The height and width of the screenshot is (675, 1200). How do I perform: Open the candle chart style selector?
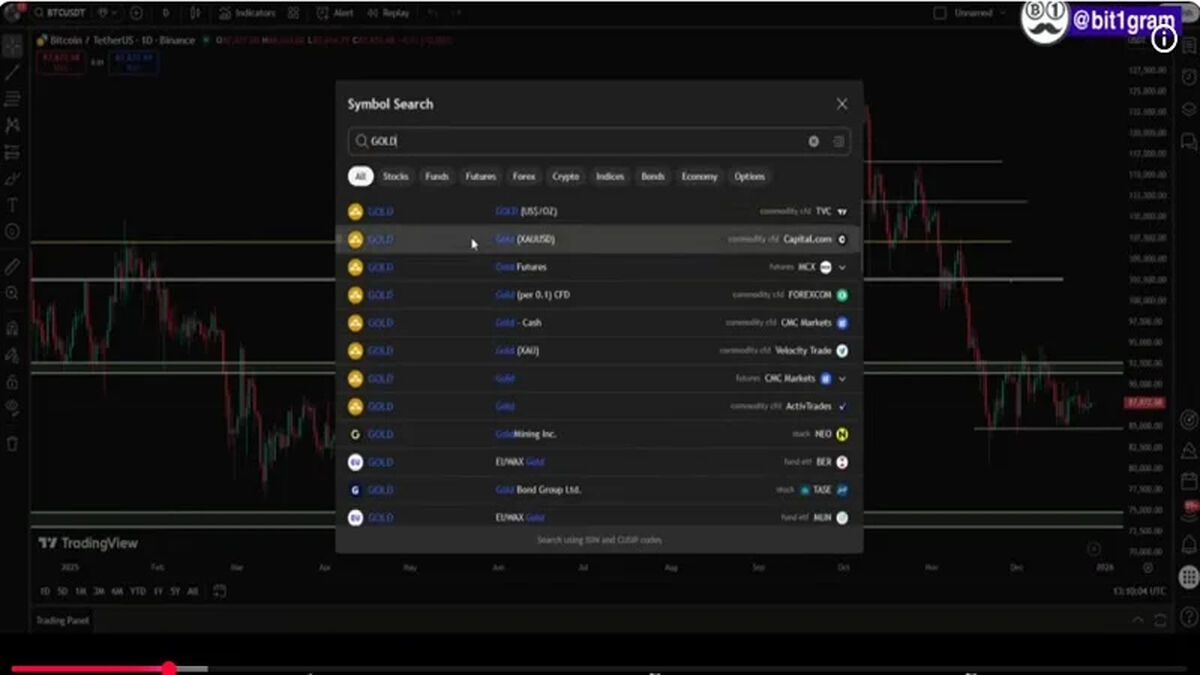coord(195,14)
